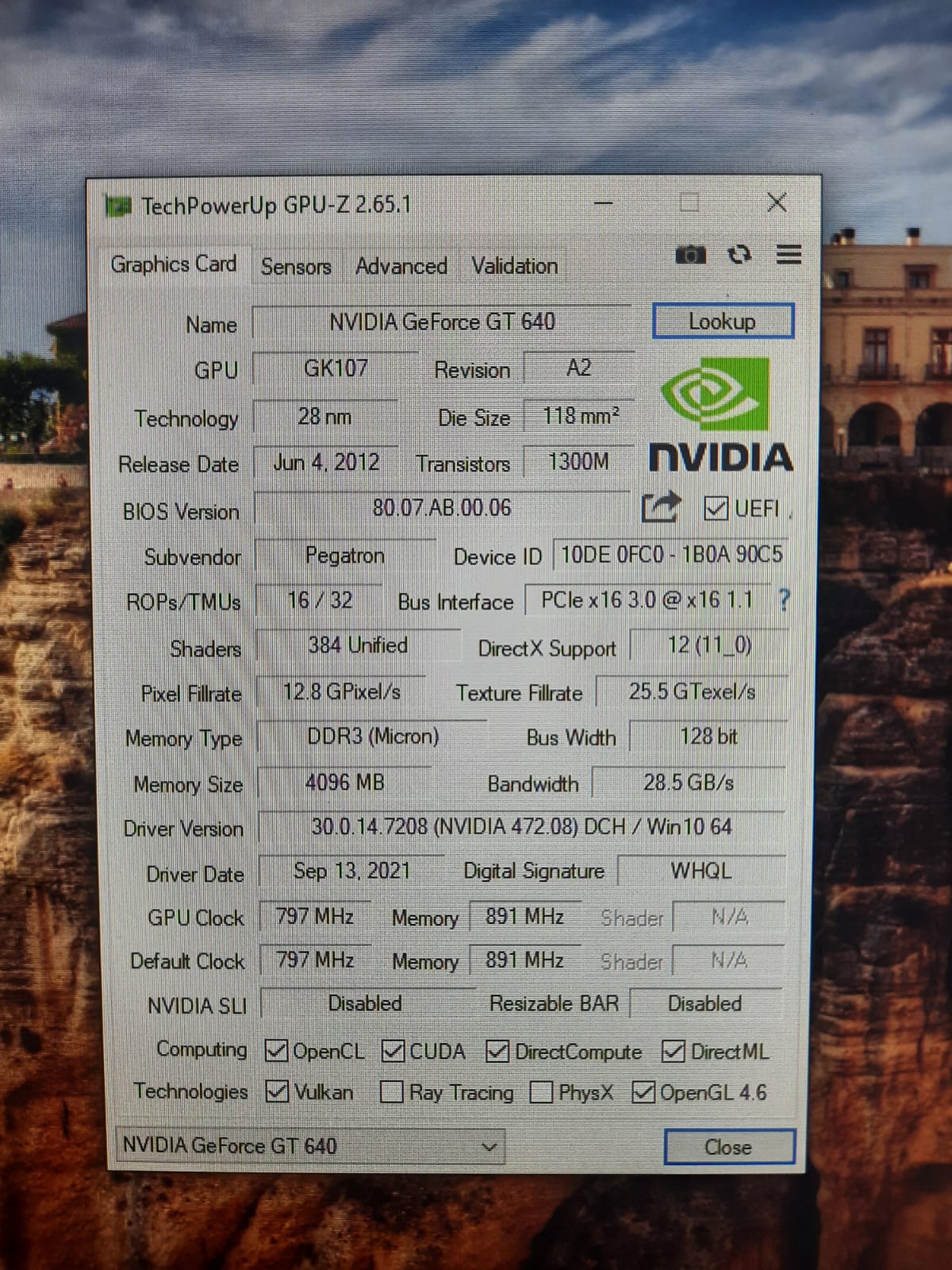Image resolution: width=952 pixels, height=1270 pixels.
Task: Click the BIOS export share icon
Action: (661, 508)
